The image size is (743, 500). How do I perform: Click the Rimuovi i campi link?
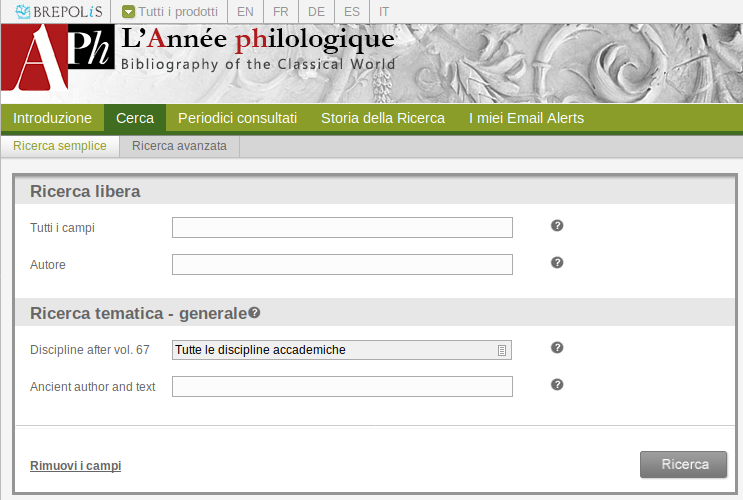[x=75, y=466]
